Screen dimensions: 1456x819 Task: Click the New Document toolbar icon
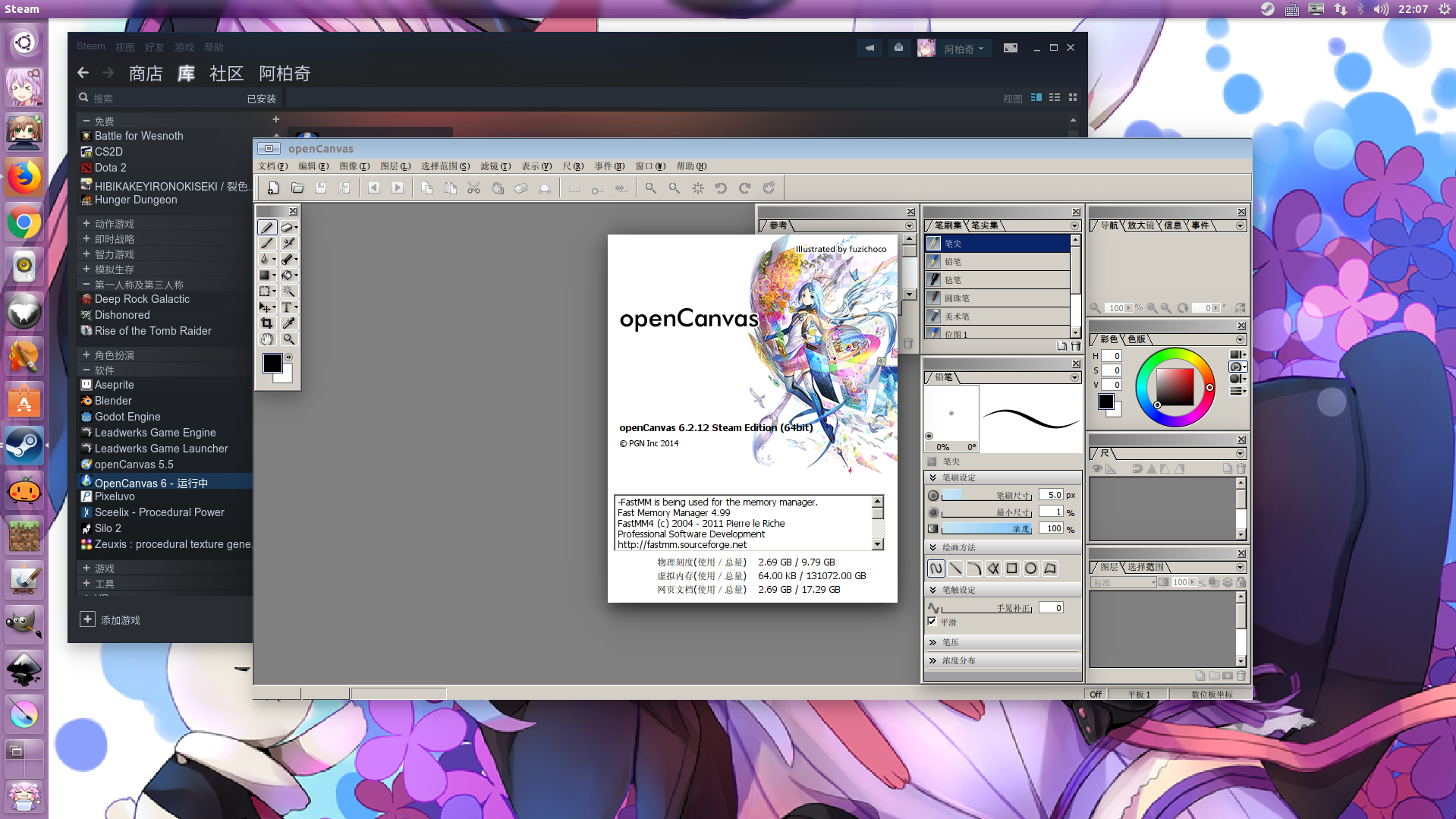point(273,188)
